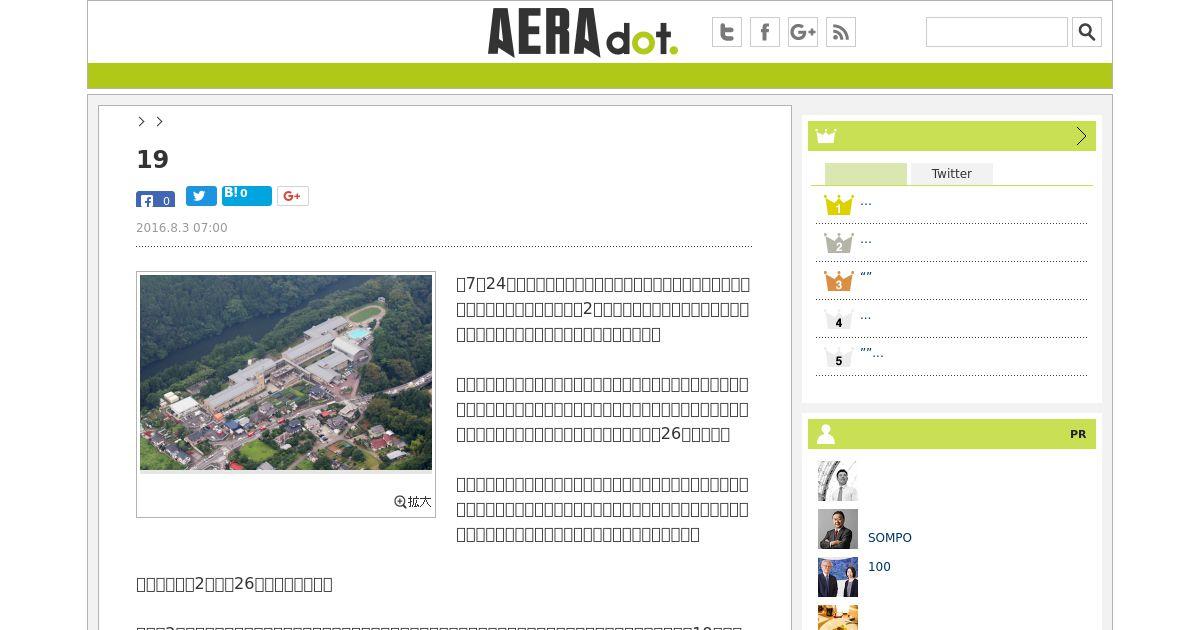This screenshot has width=1200, height=630.
Task: Open the RSS feed icon
Action: [x=841, y=32]
